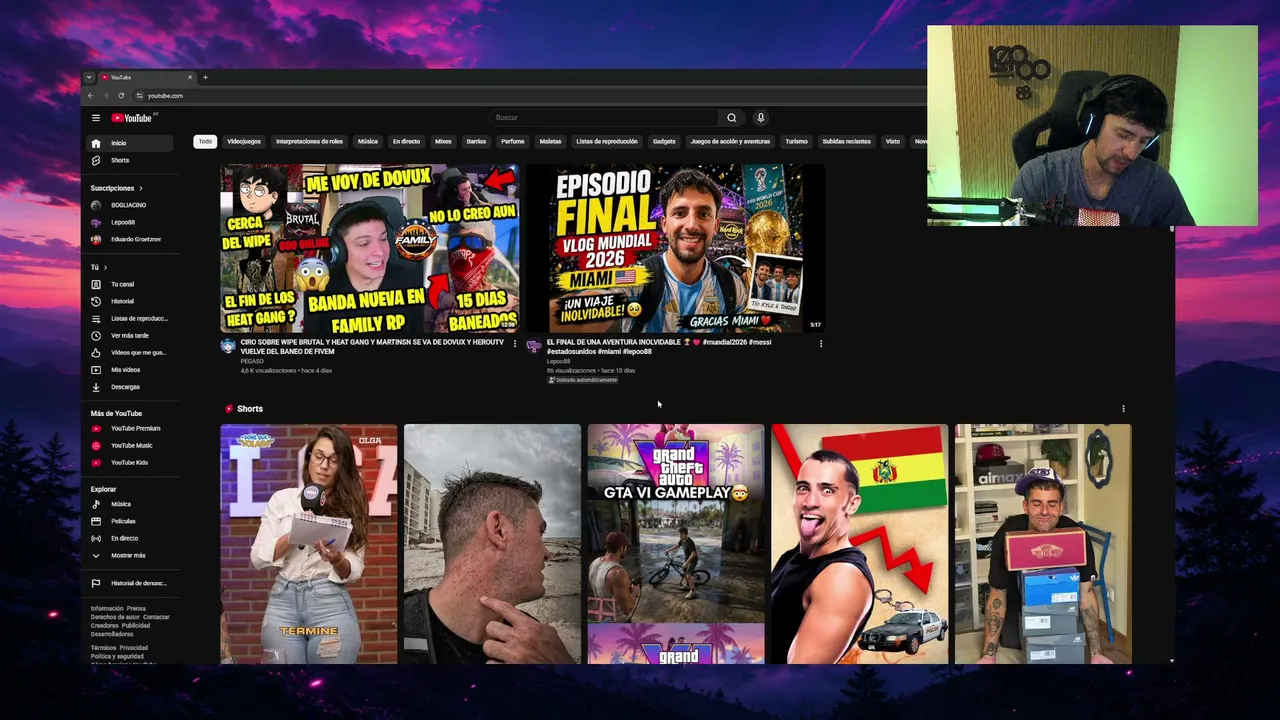Select the Gadgets filter chip

664,141
